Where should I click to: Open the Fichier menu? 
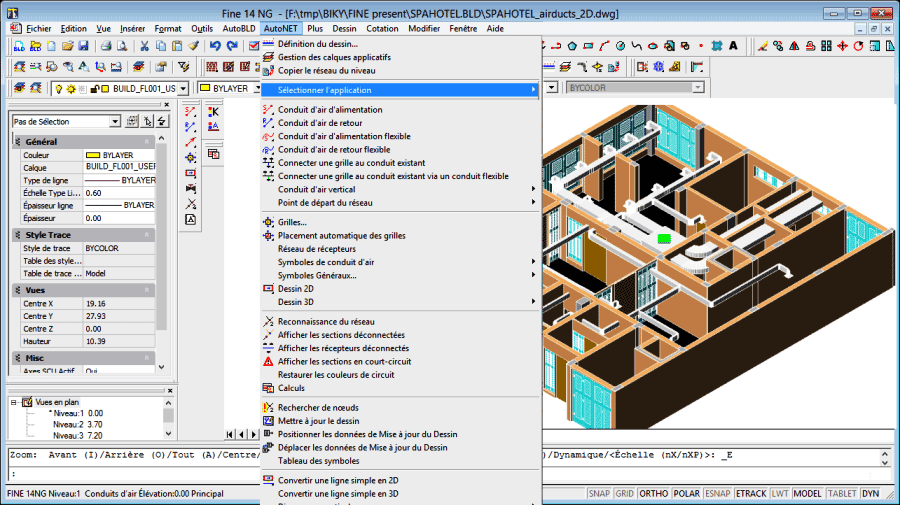tap(38, 29)
